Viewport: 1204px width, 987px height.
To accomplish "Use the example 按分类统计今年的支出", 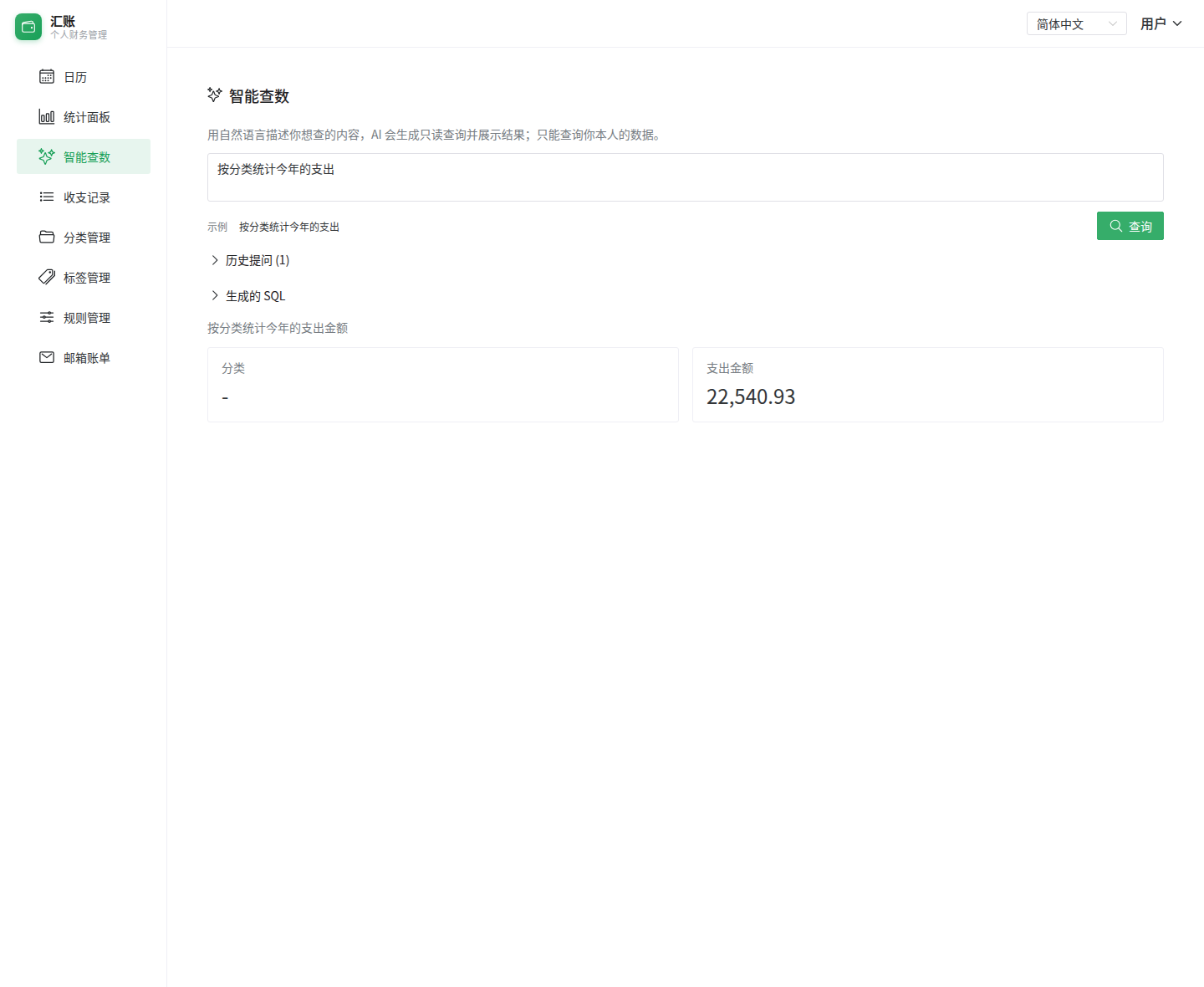I will pos(289,227).
